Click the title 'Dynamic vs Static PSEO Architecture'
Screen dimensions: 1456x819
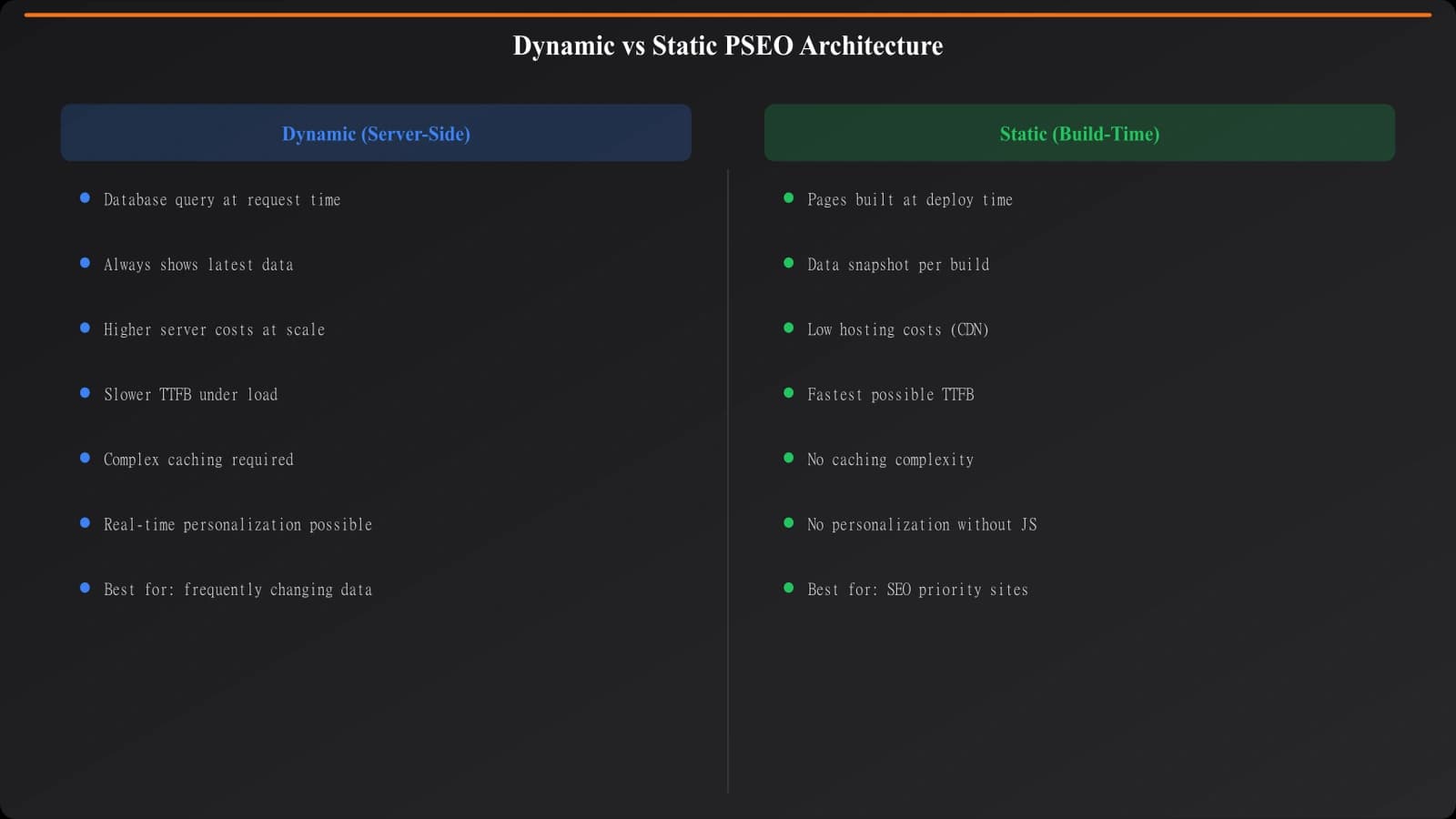728,45
